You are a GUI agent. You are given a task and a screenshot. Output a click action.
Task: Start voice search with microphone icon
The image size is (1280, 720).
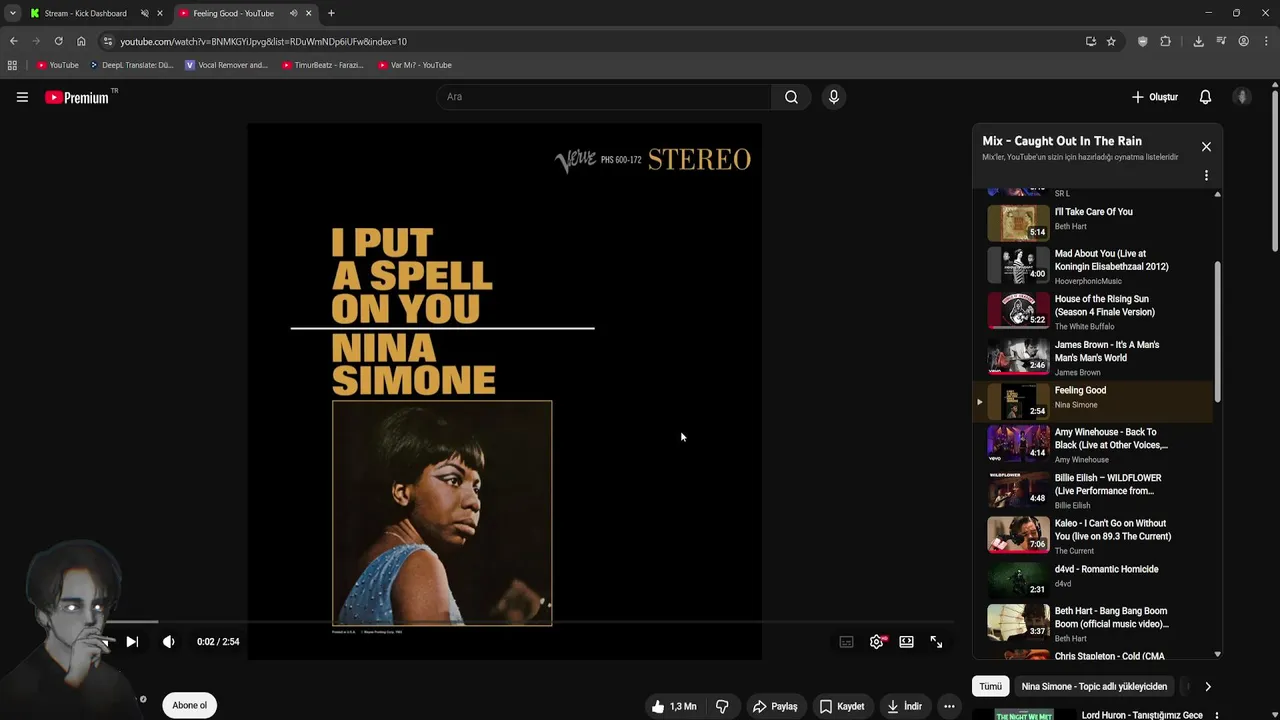[x=833, y=97]
